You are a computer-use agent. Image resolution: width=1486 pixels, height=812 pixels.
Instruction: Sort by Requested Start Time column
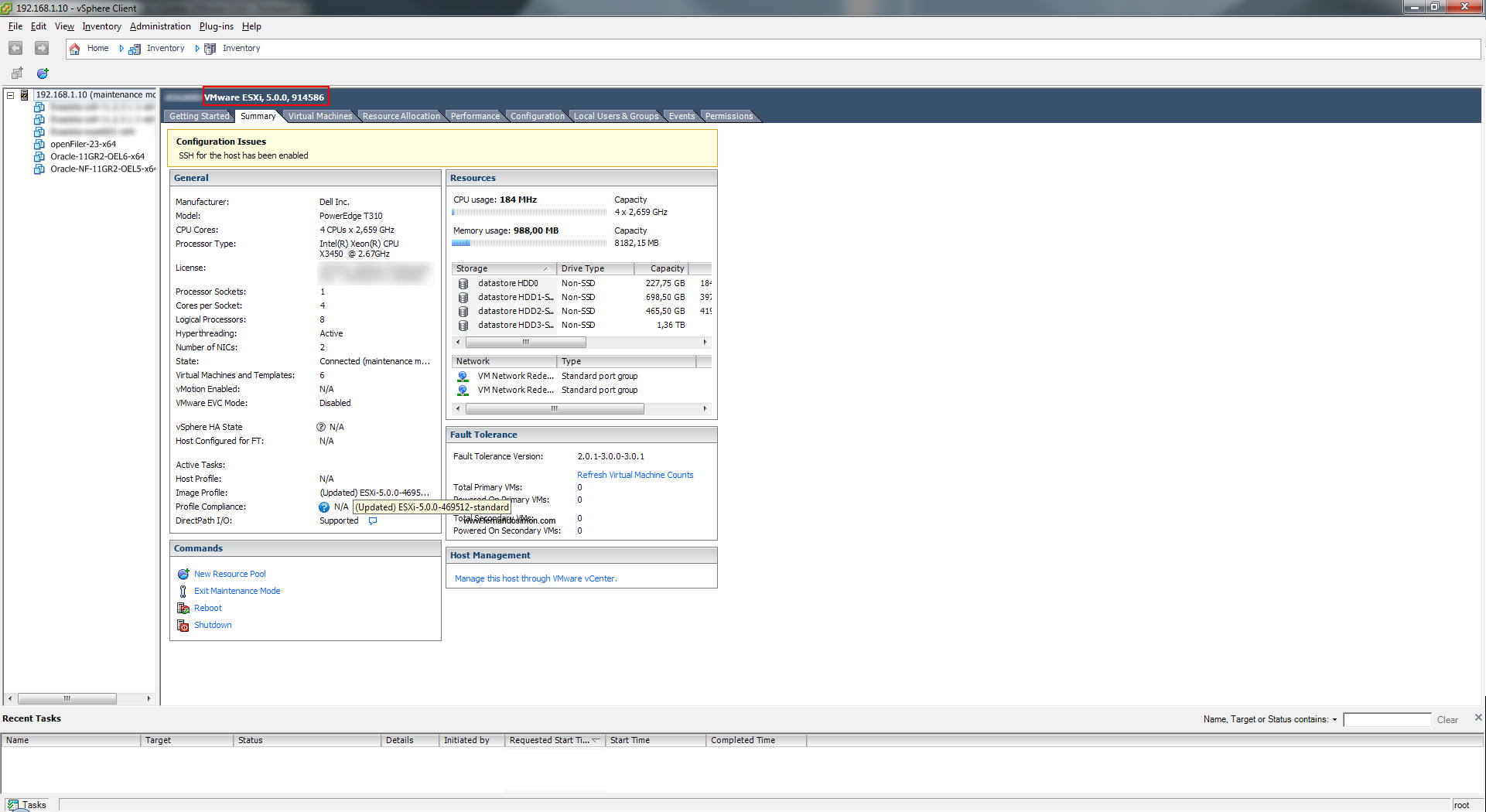pyautogui.click(x=555, y=741)
